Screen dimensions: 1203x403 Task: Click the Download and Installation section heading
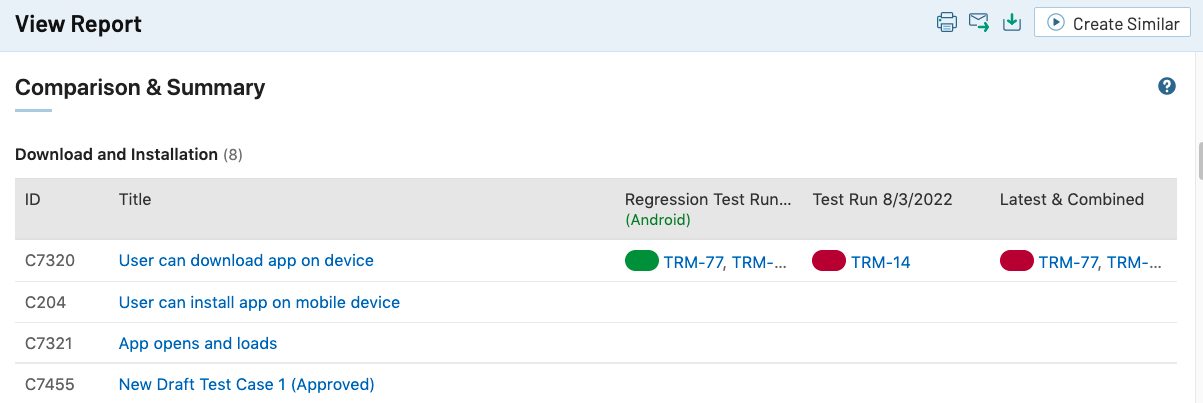tap(116, 154)
